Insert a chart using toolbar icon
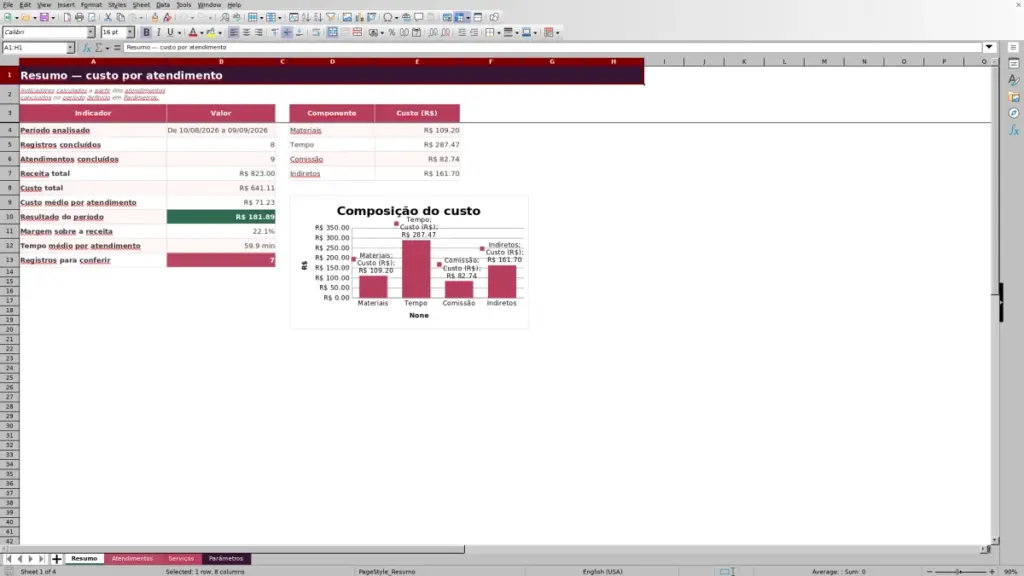This screenshot has width=1024, height=576. click(x=359, y=18)
